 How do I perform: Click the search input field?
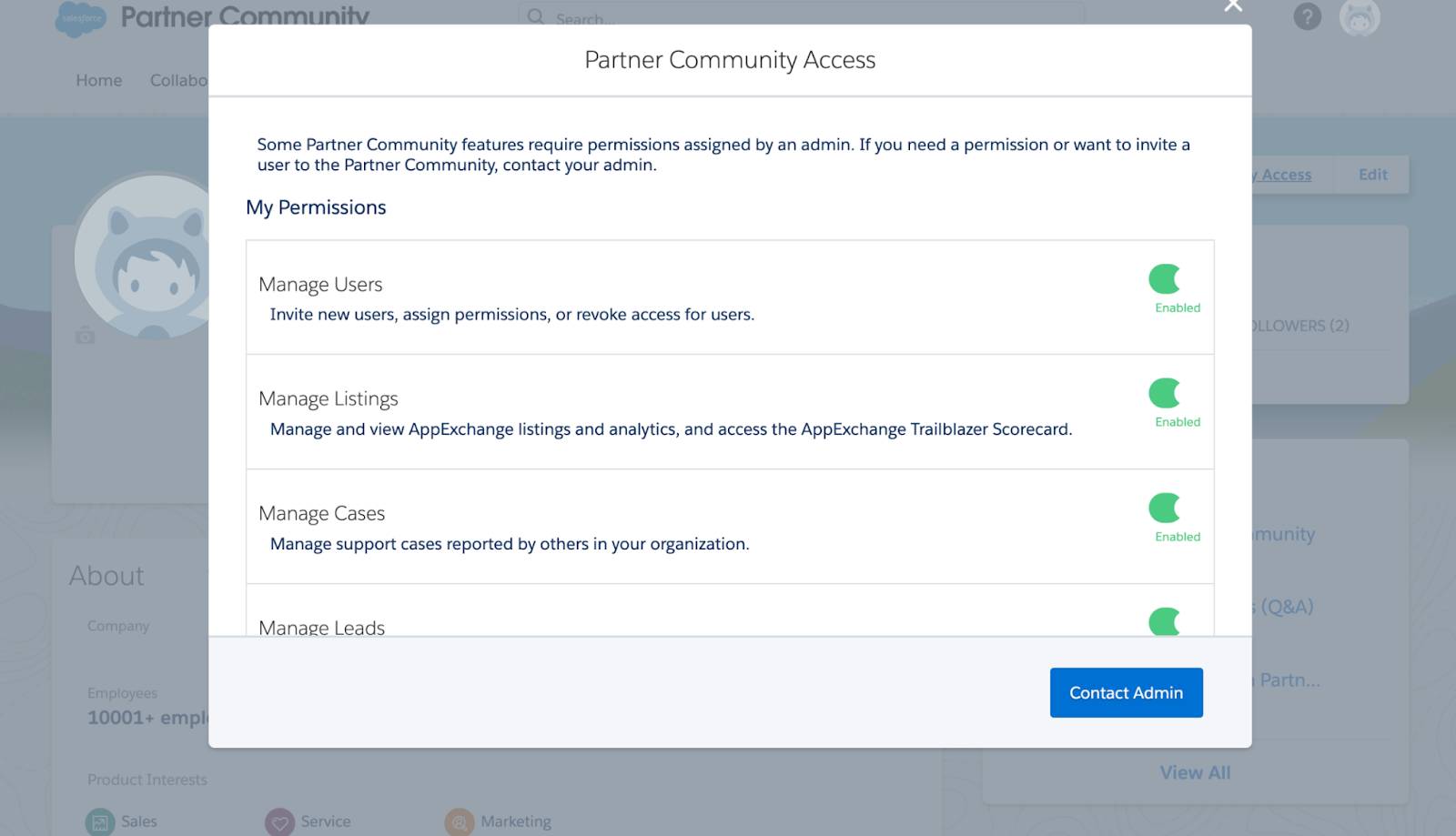[x=801, y=16]
